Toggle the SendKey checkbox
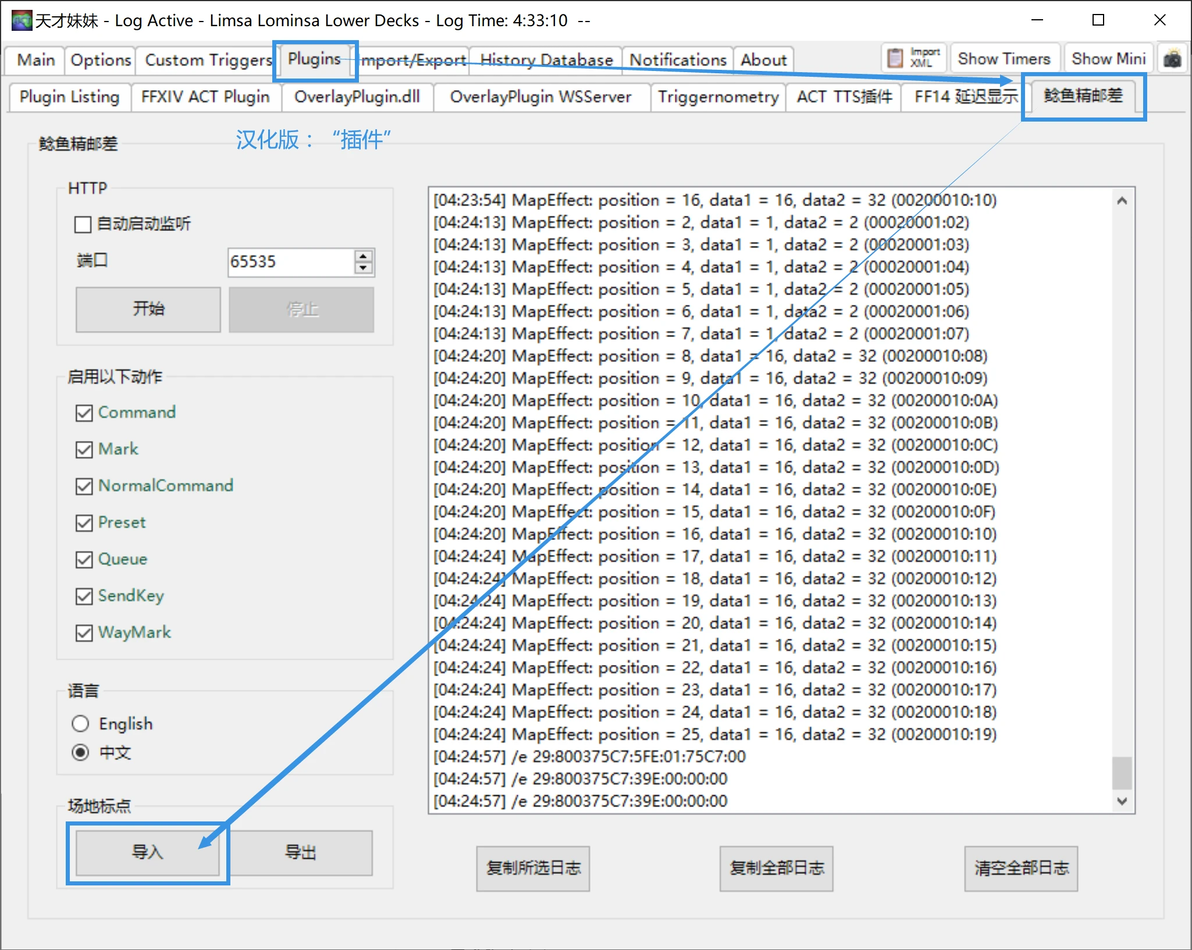Screen dimensions: 1192x950 click(x=84, y=596)
